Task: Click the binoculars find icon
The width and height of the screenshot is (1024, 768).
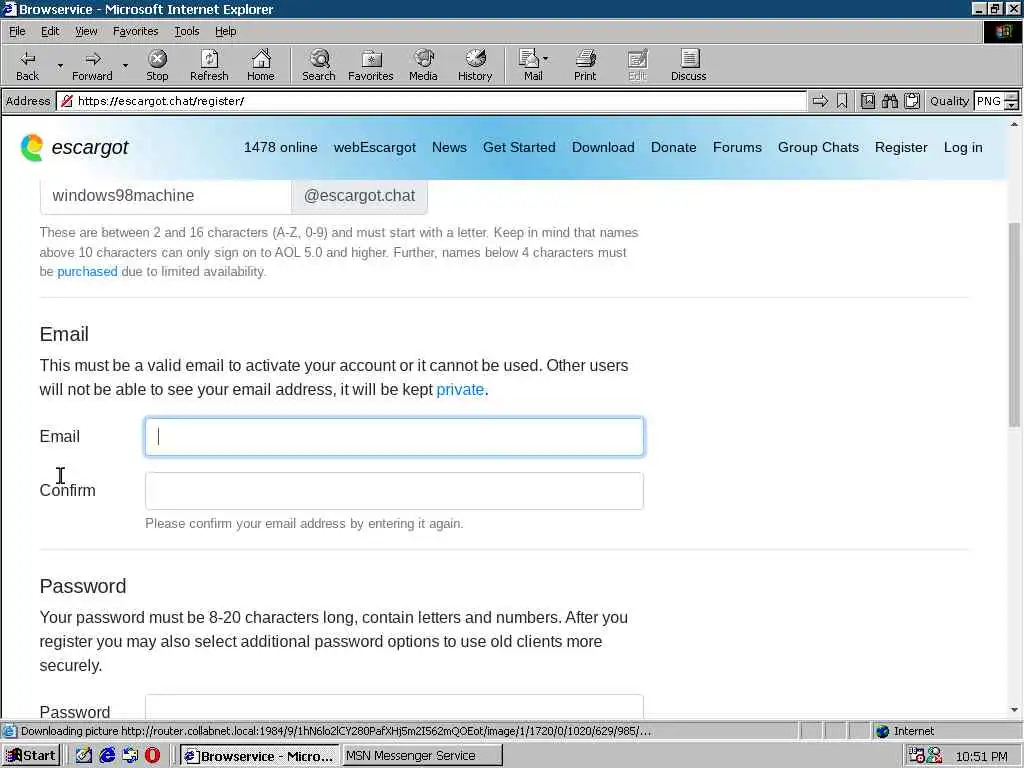Action: click(889, 101)
